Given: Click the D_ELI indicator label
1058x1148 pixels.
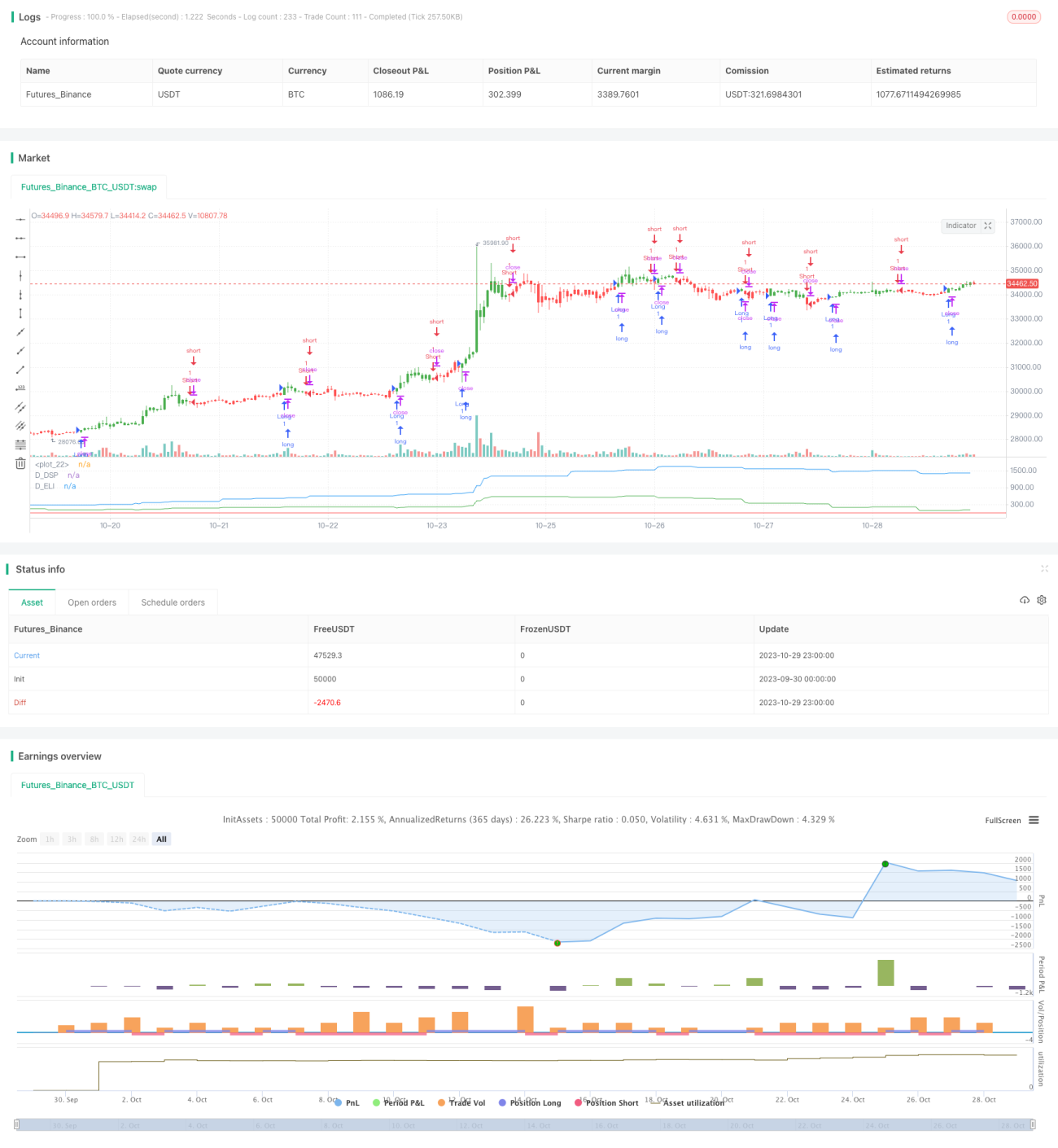Looking at the screenshot, I should coord(45,486).
